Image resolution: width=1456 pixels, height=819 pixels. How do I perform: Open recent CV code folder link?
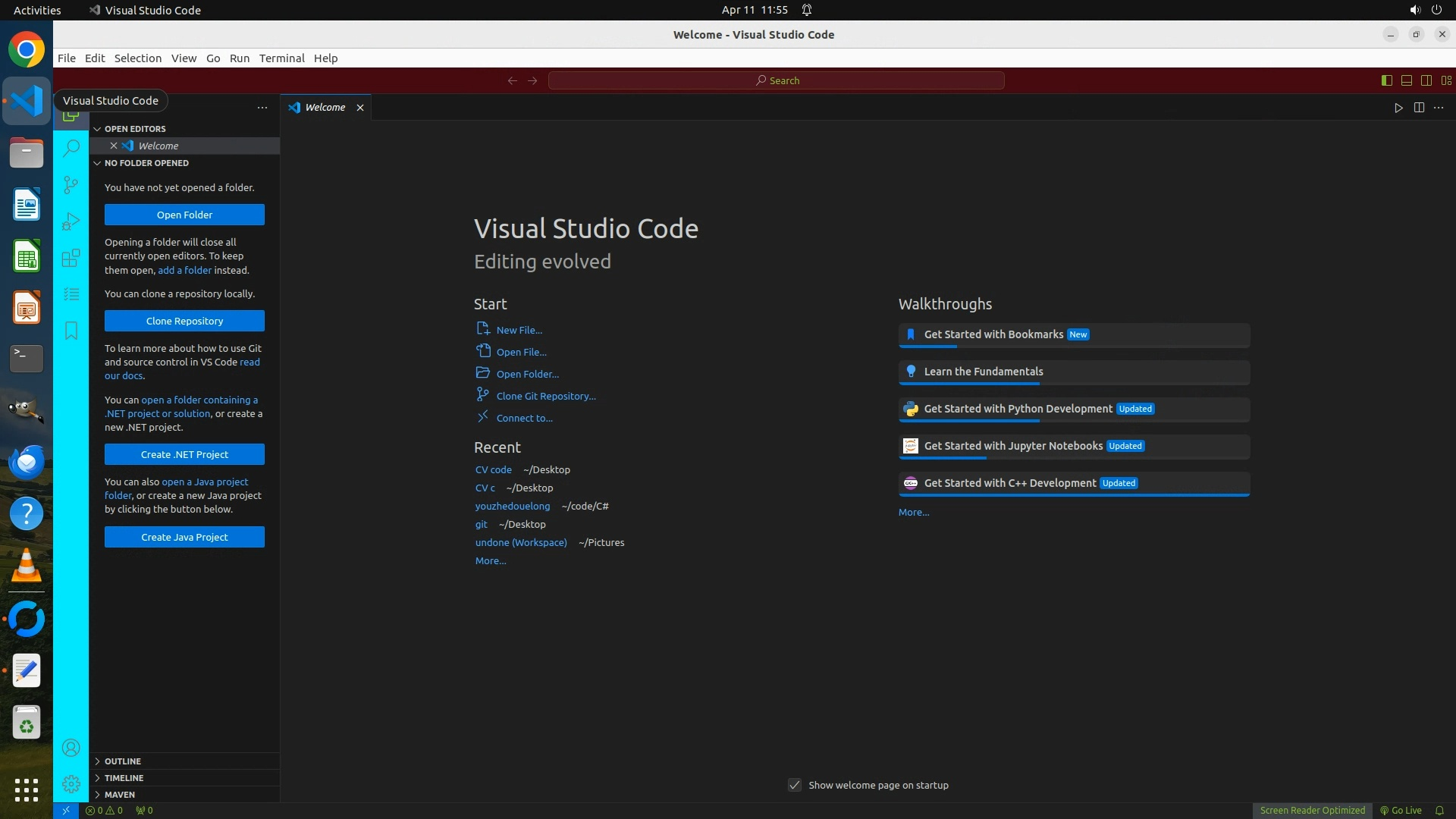[x=493, y=469]
